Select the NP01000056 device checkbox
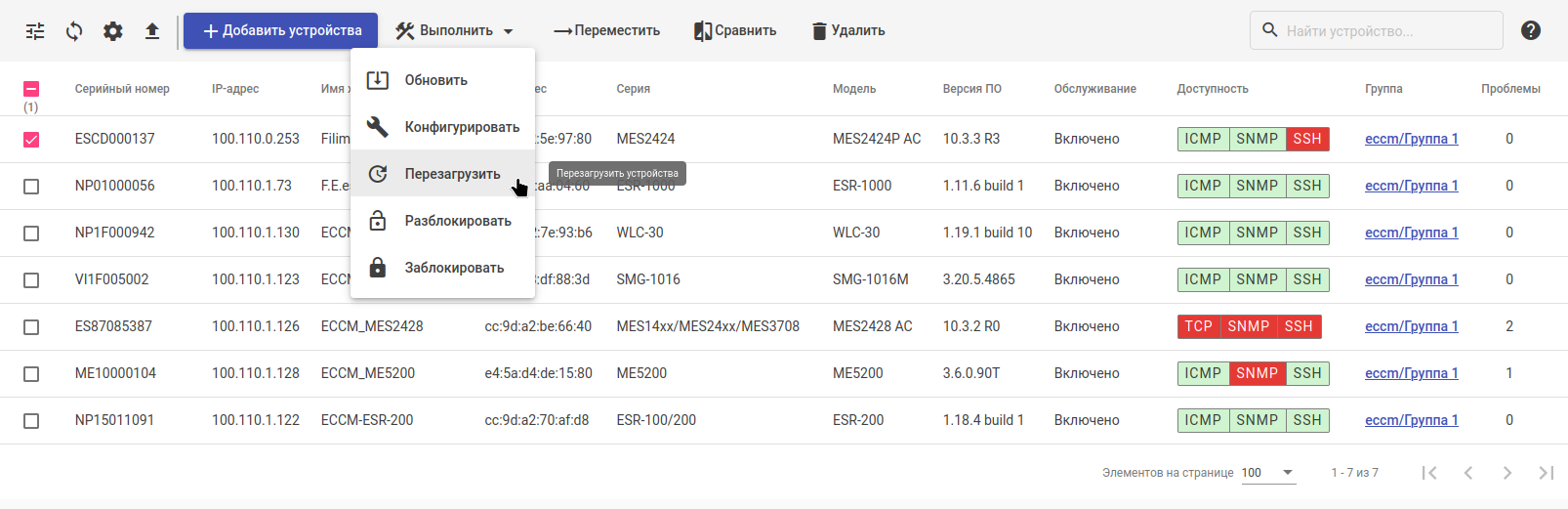The image size is (1568, 509). pyautogui.click(x=31, y=187)
